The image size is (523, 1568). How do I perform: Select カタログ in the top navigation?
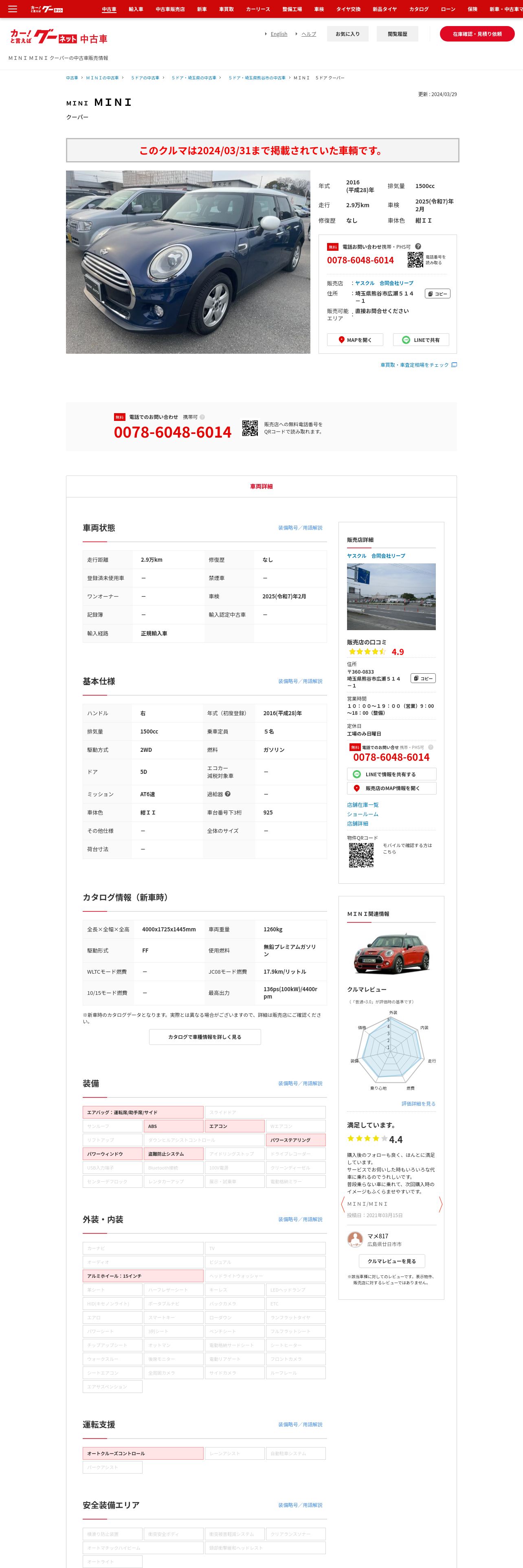point(419,9)
